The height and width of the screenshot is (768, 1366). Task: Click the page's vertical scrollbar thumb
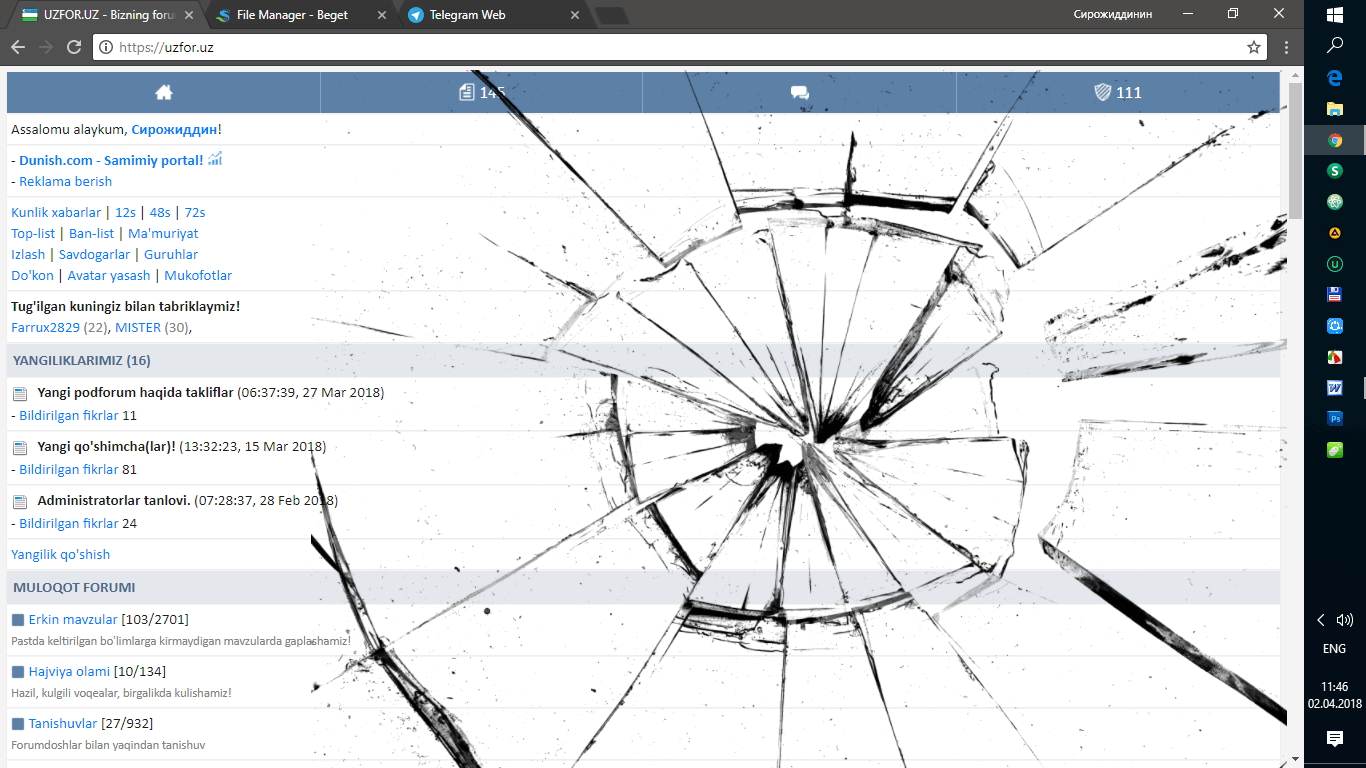pyautogui.click(x=1295, y=150)
